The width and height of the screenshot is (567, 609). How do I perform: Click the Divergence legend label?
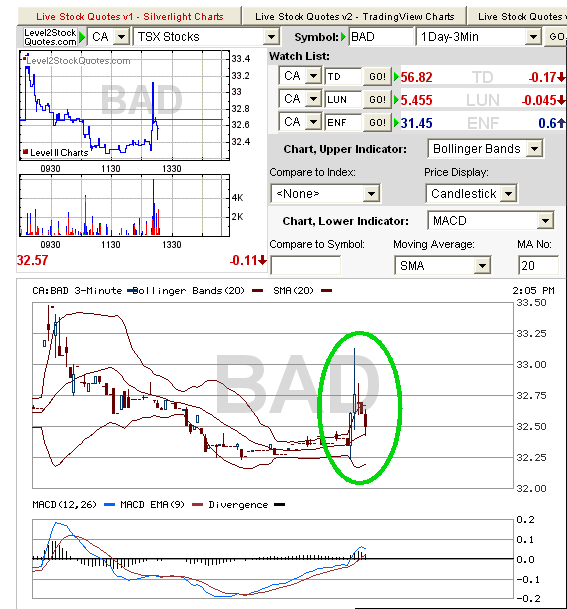pos(238,505)
